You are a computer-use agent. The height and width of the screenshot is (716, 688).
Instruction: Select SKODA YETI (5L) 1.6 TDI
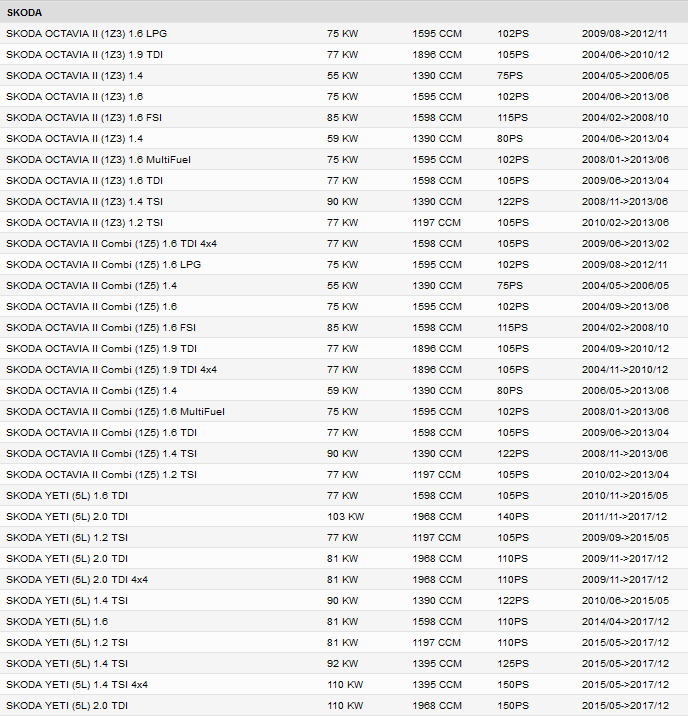[x=344, y=496]
